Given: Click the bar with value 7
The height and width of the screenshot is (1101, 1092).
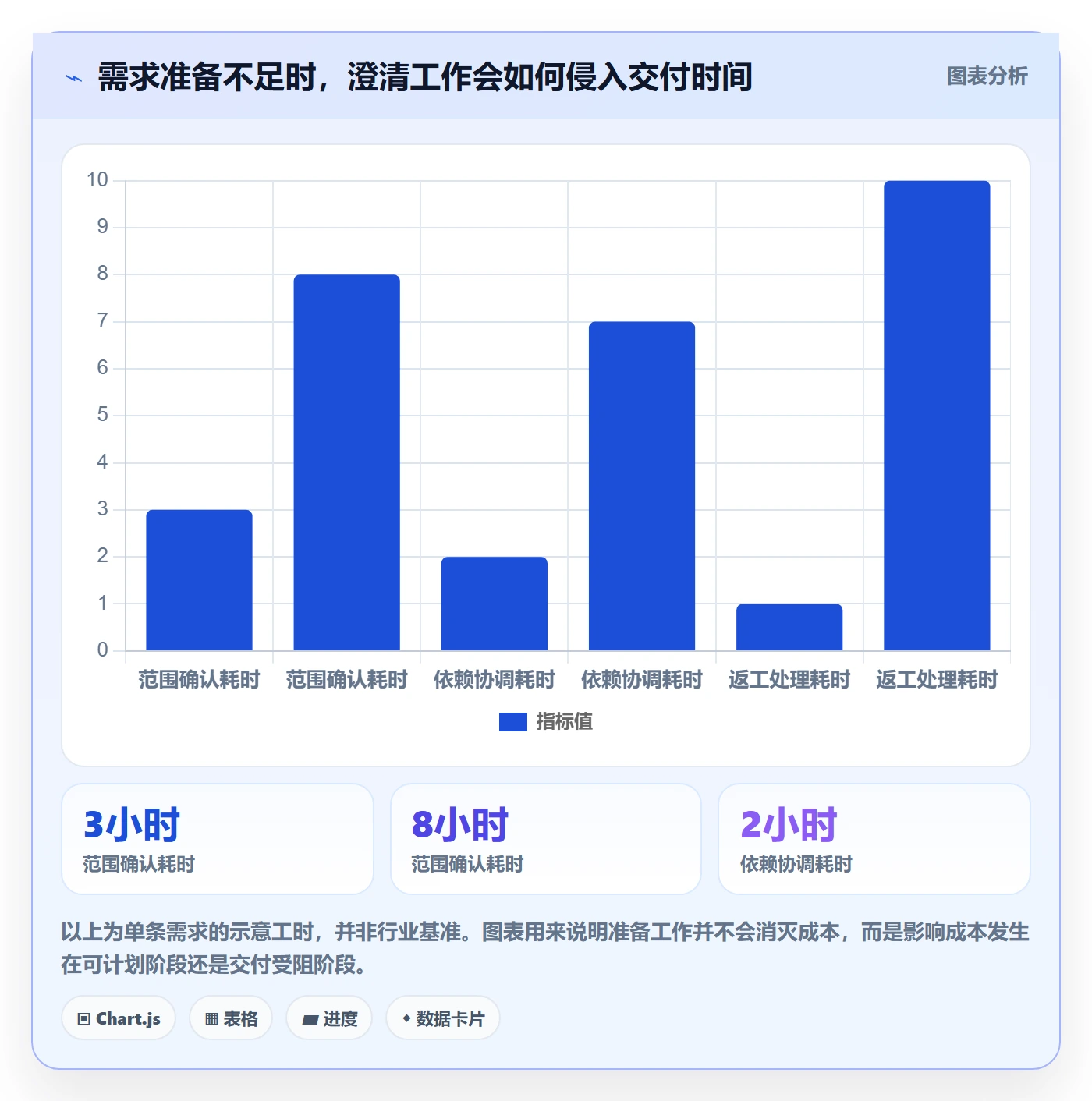Looking at the screenshot, I should pyautogui.click(x=642, y=486).
